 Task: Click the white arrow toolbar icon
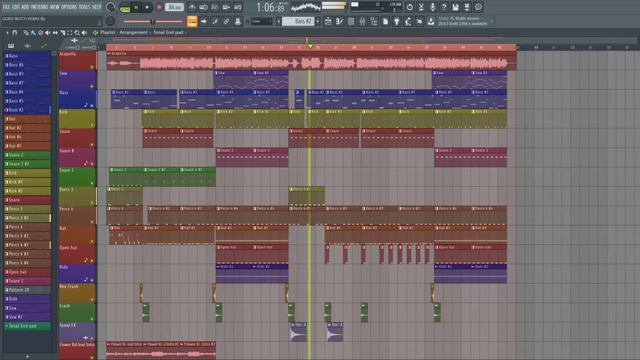(204, 21)
